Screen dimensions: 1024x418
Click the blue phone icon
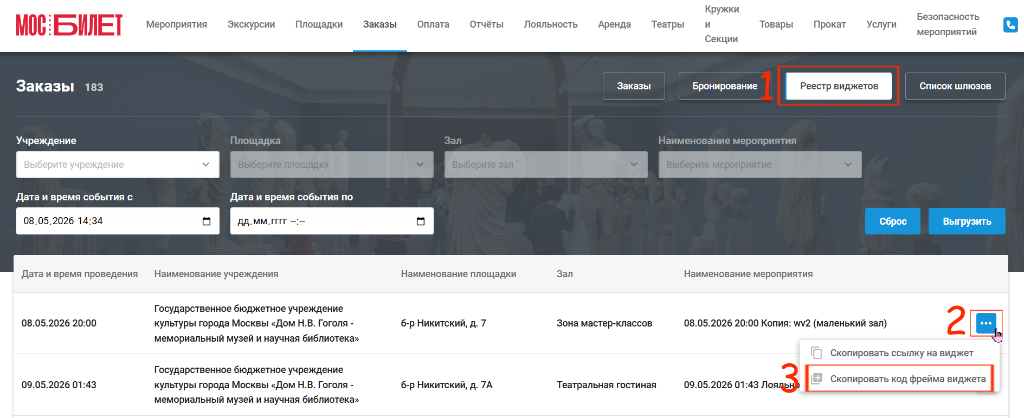1011,25
